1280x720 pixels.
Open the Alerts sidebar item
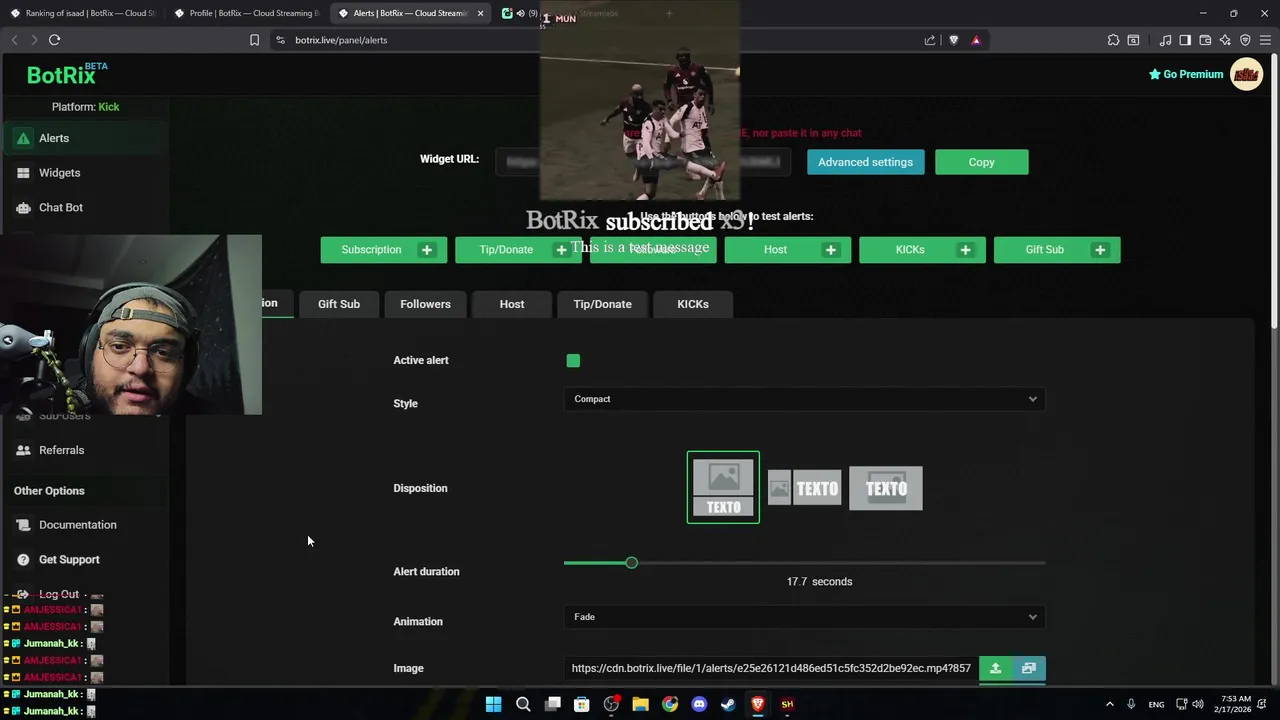(84, 138)
